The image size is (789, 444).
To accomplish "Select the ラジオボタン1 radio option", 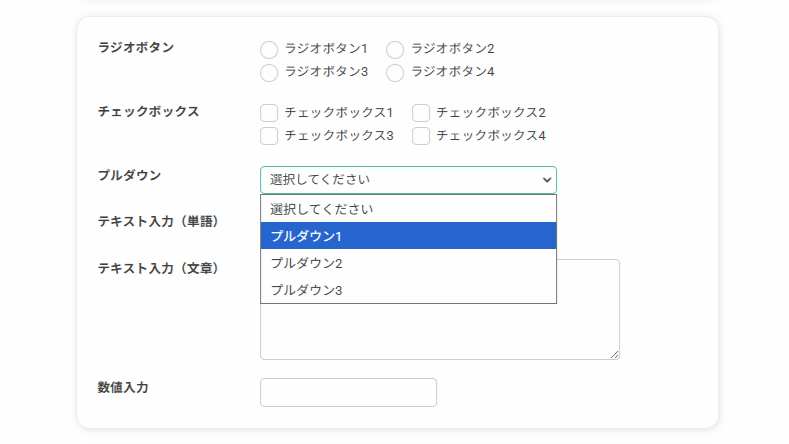I will point(269,50).
